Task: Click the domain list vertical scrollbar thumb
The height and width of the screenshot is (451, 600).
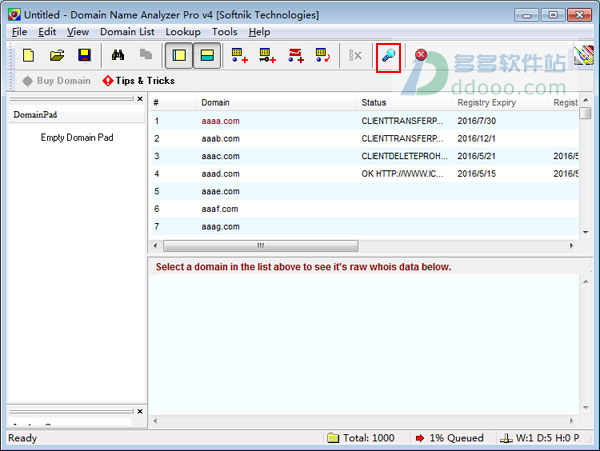Action: click(585, 113)
